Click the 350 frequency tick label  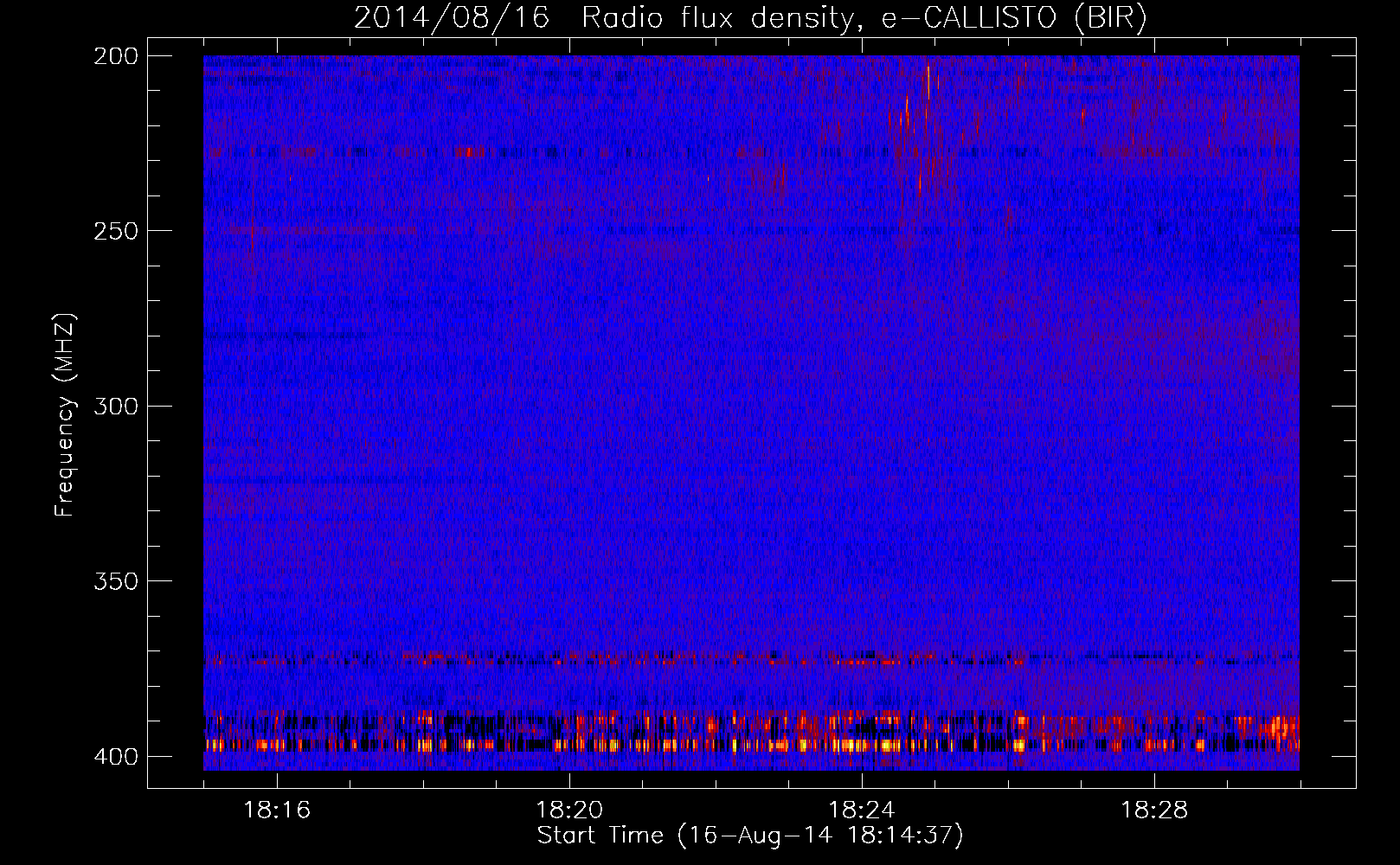(x=115, y=581)
